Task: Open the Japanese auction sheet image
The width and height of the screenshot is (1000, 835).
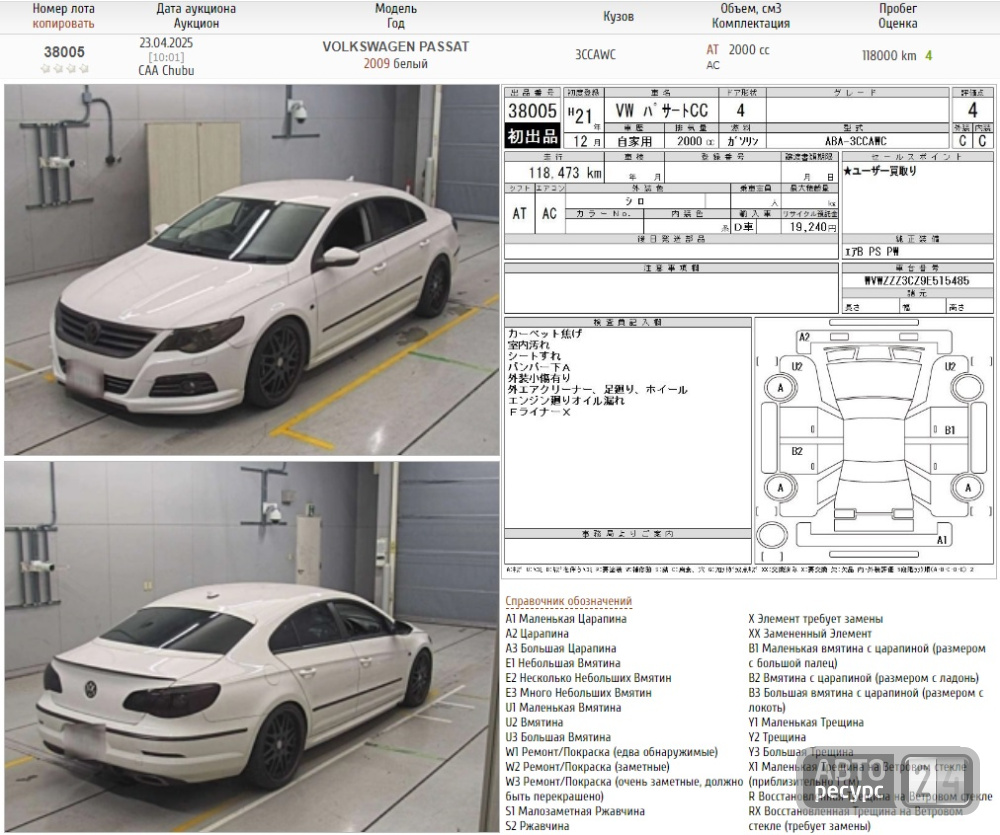Action: tap(749, 332)
